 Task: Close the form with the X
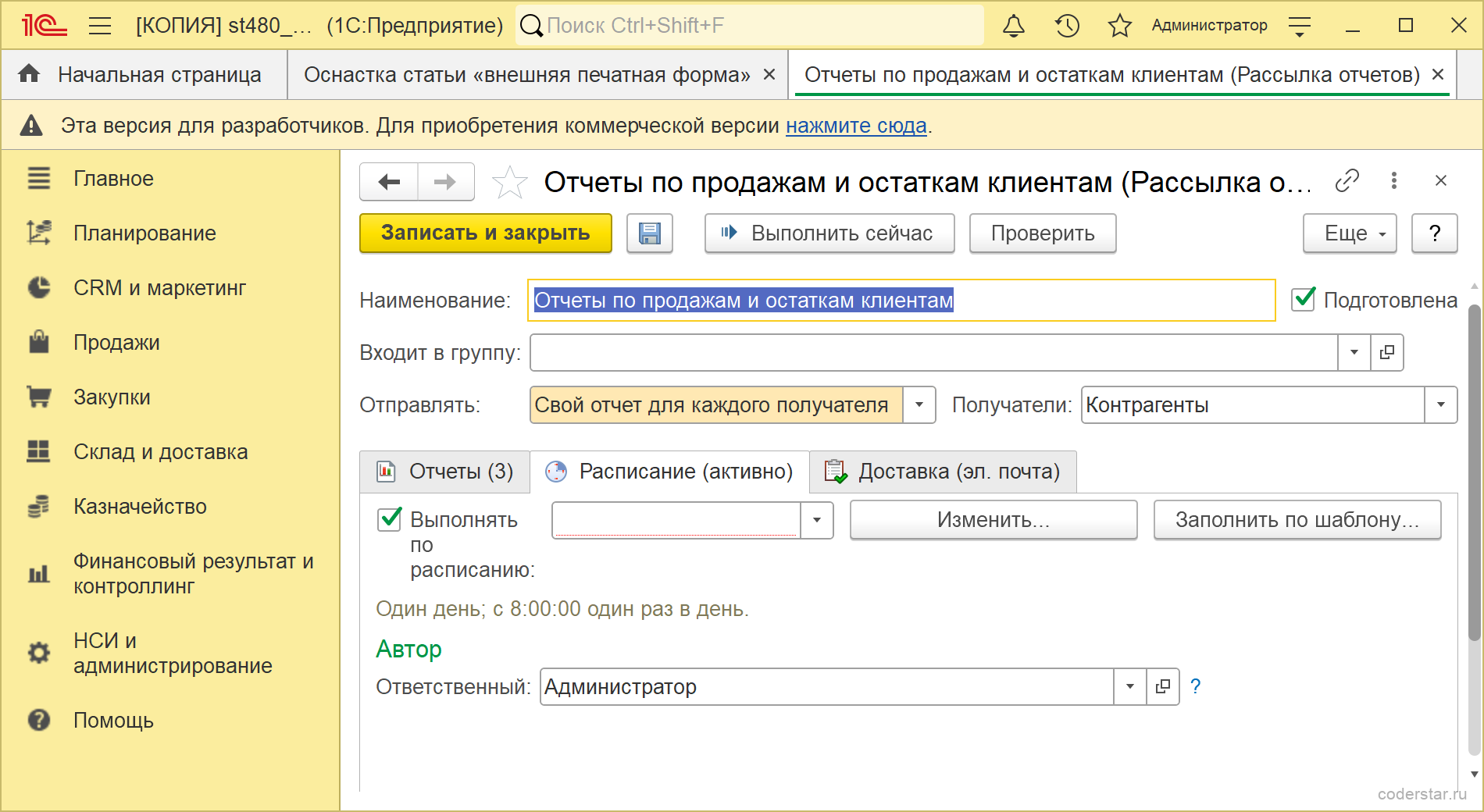click(1441, 180)
